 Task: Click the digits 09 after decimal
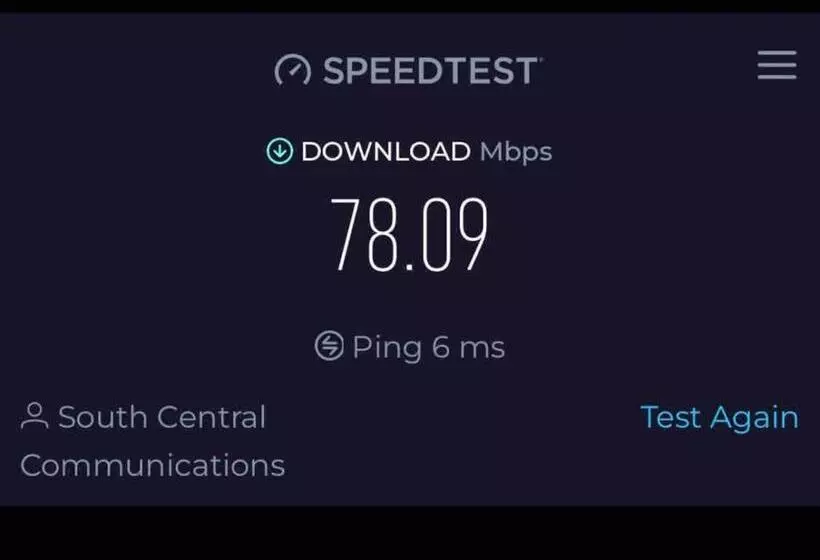(x=454, y=234)
